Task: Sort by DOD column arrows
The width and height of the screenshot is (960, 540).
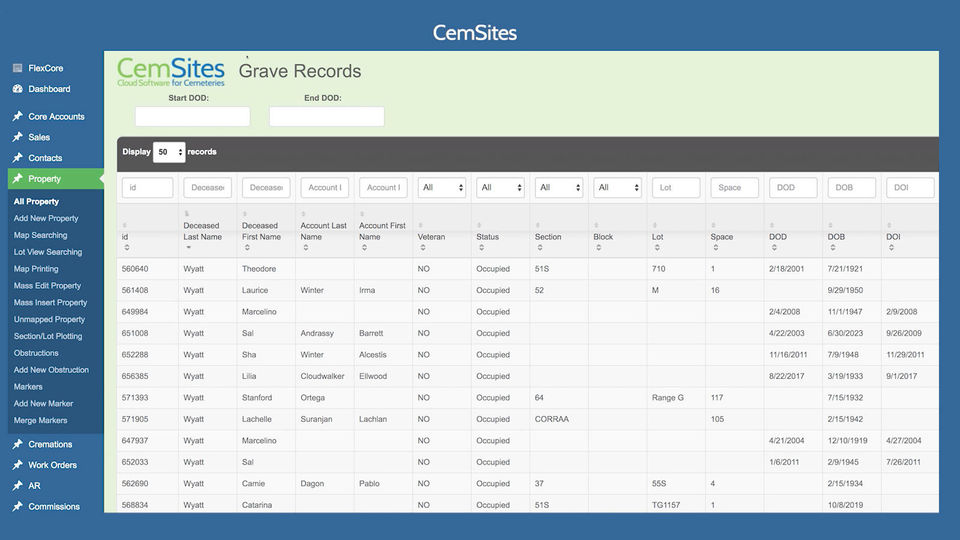Action: pyautogui.click(x=774, y=248)
